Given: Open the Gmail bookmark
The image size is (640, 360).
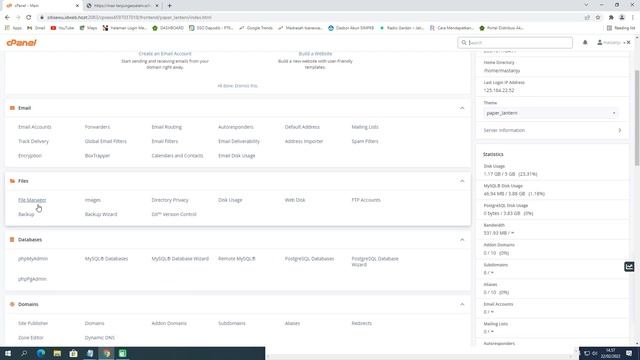Looking at the screenshot, I should click(36, 28).
